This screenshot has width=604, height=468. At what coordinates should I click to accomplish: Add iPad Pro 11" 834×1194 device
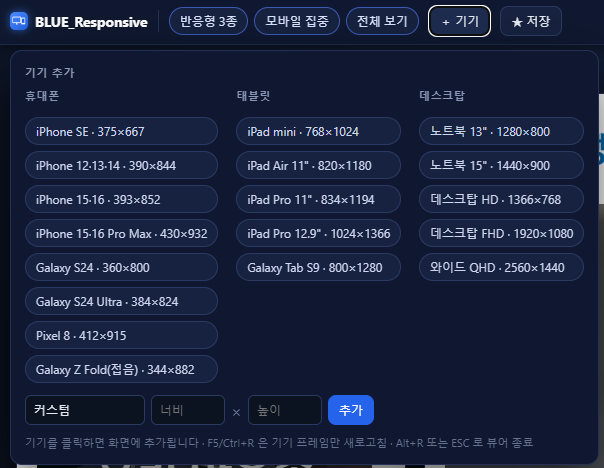318,199
